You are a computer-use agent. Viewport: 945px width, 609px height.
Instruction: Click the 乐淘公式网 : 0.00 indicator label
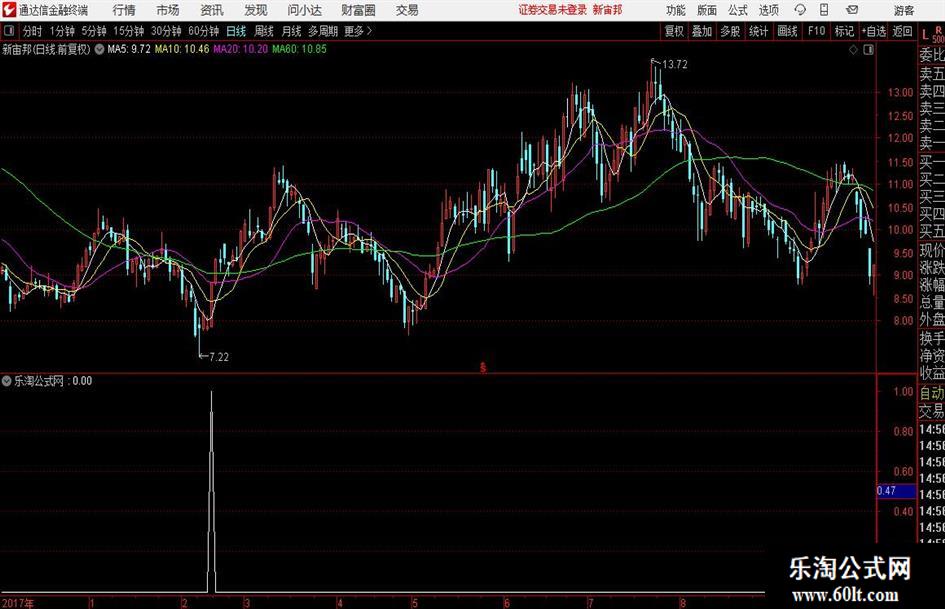[x=53, y=380]
